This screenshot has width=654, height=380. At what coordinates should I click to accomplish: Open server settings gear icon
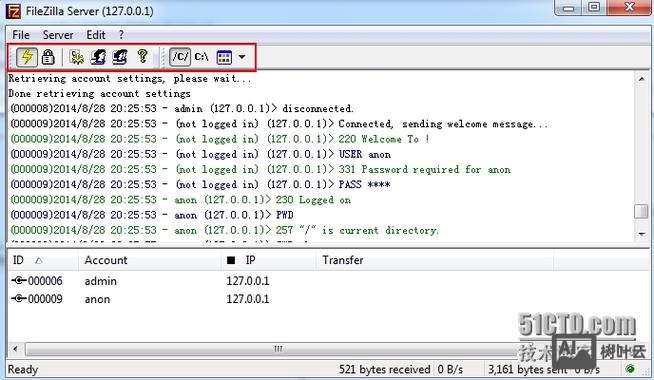77,57
